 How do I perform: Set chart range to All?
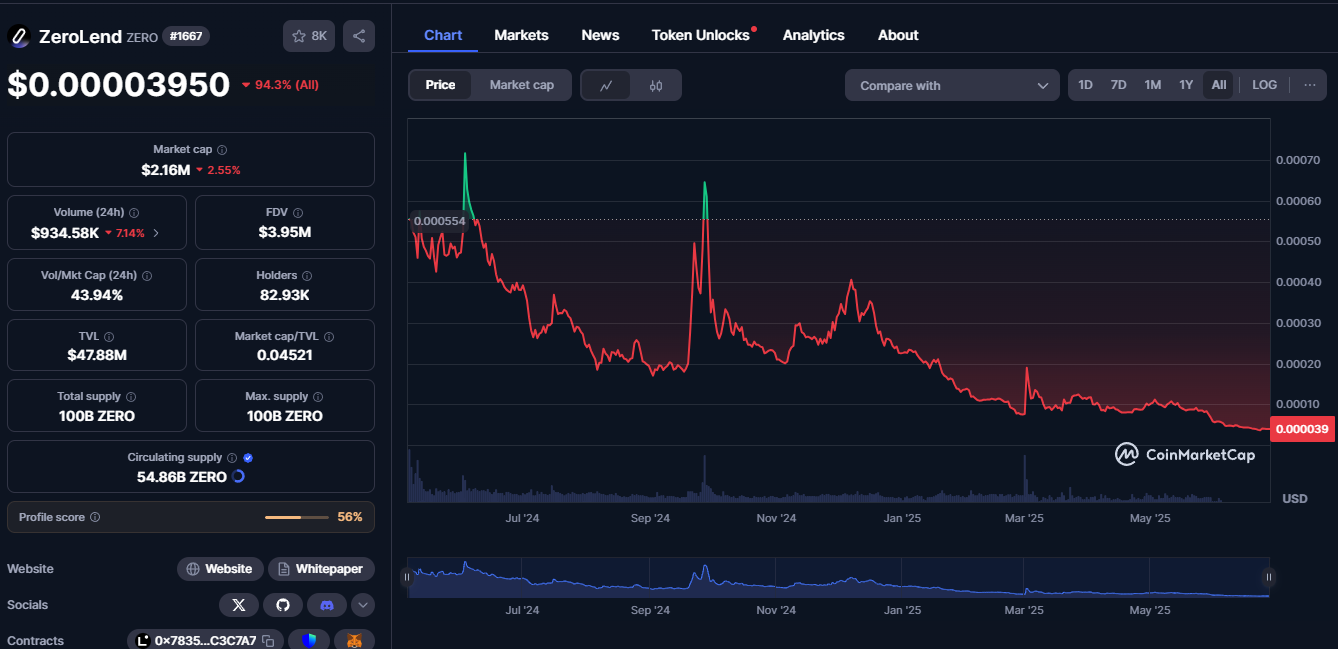coord(1219,85)
